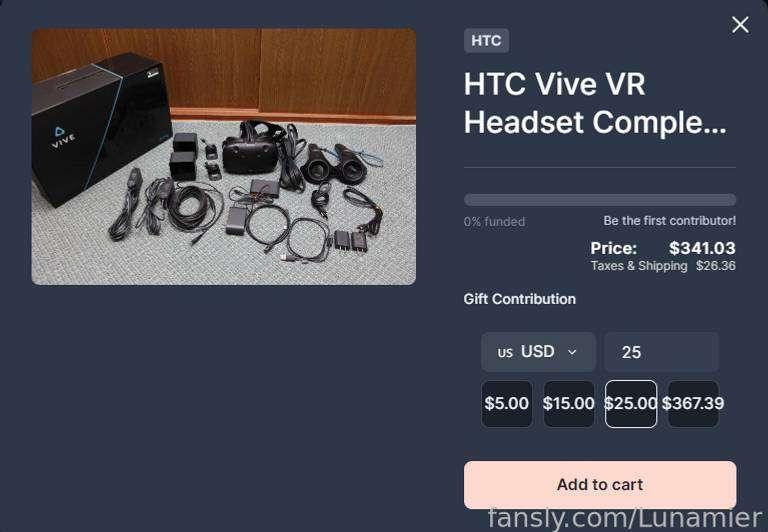This screenshot has width=768, height=532.
Task: Click the funding progress bar
Action: coord(600,200)
